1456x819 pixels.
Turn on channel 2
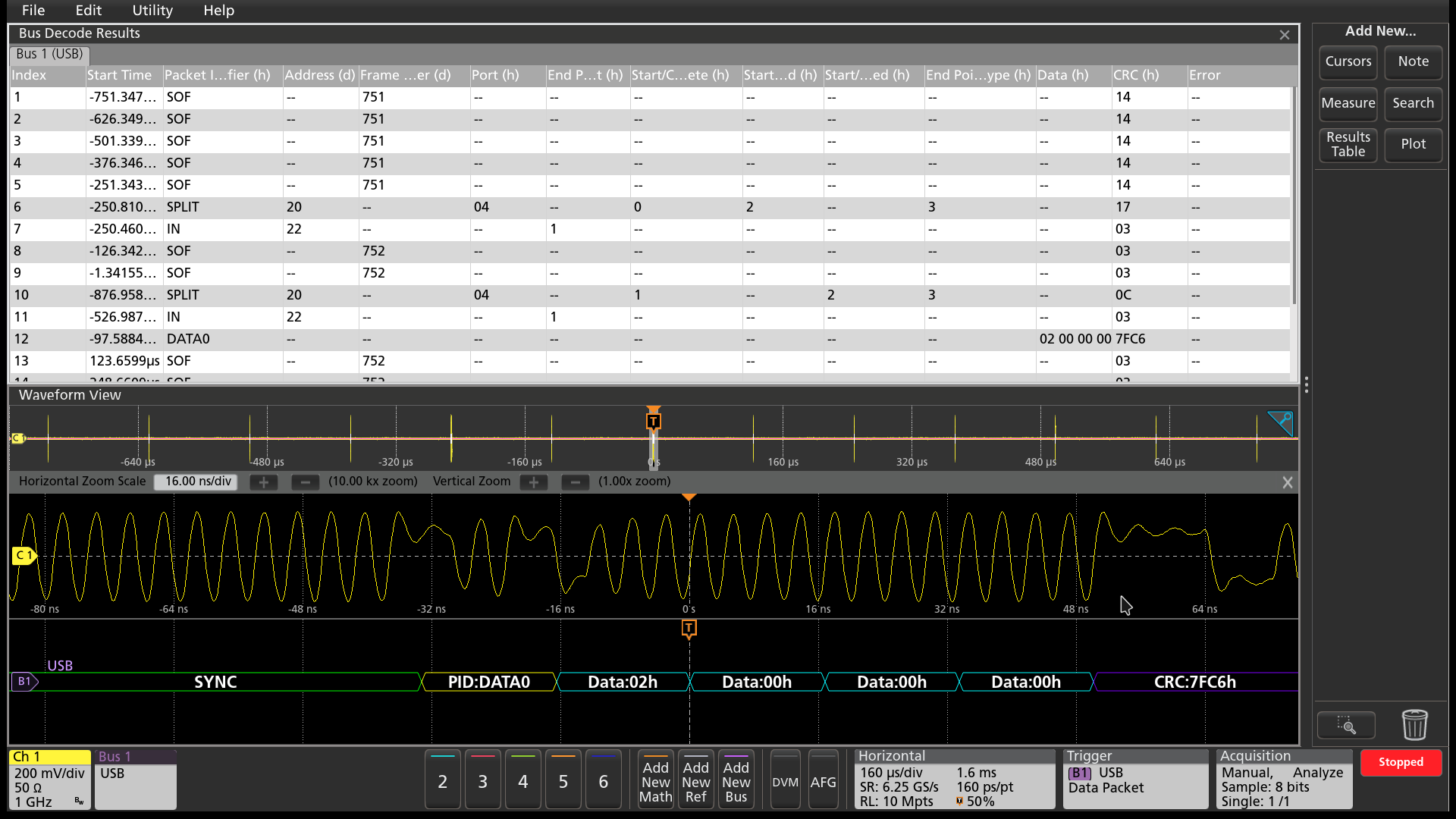tap(442, 781)
